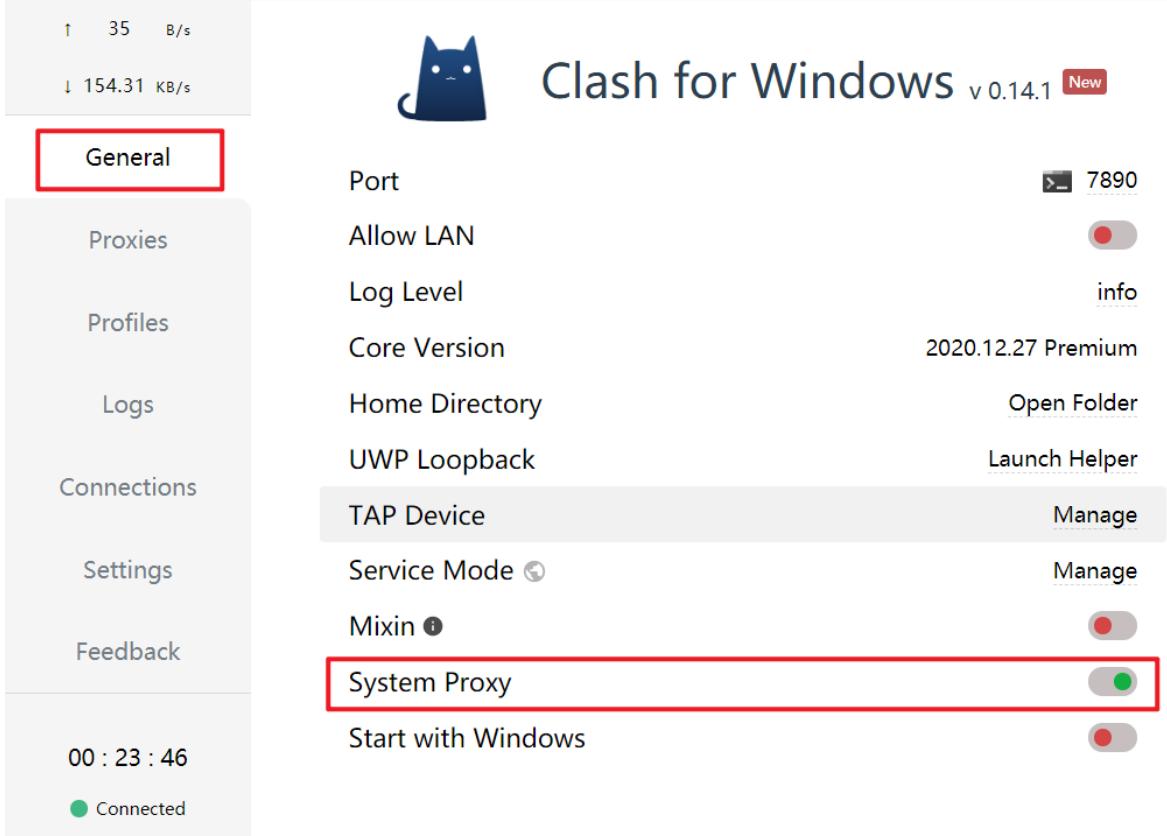
Task: Click Launch Helper for UWP Loopback
Action: tap(1062, 459)
